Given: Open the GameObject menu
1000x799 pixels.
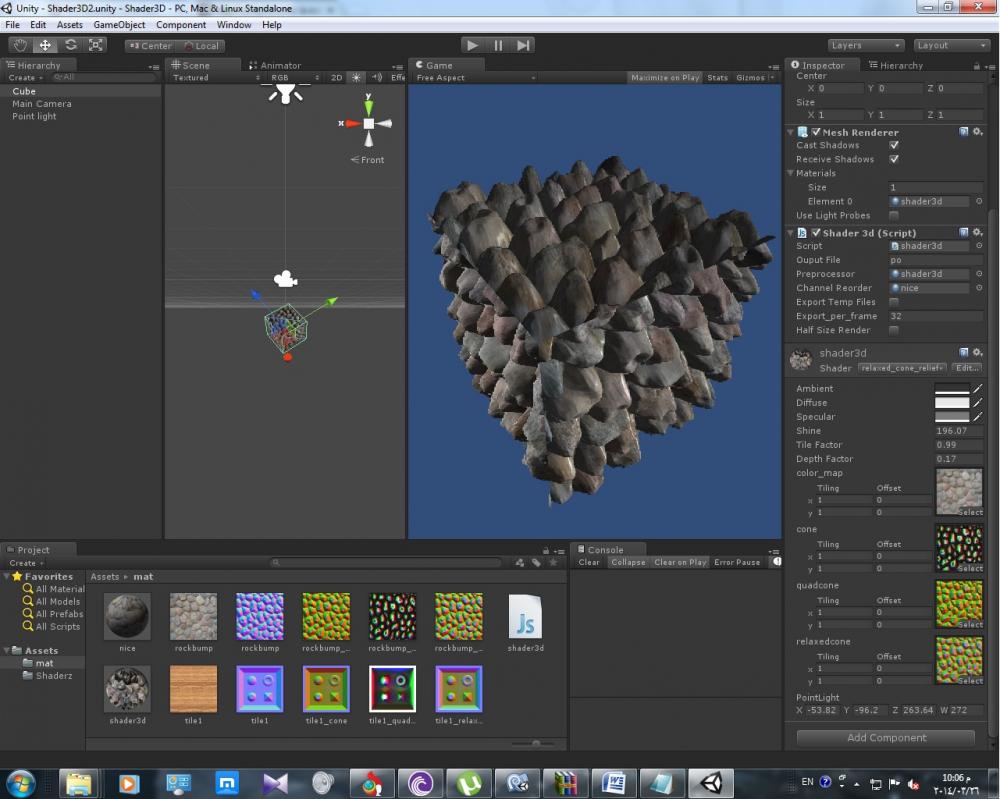Looking at the screenshot, I should click(119, 24).
